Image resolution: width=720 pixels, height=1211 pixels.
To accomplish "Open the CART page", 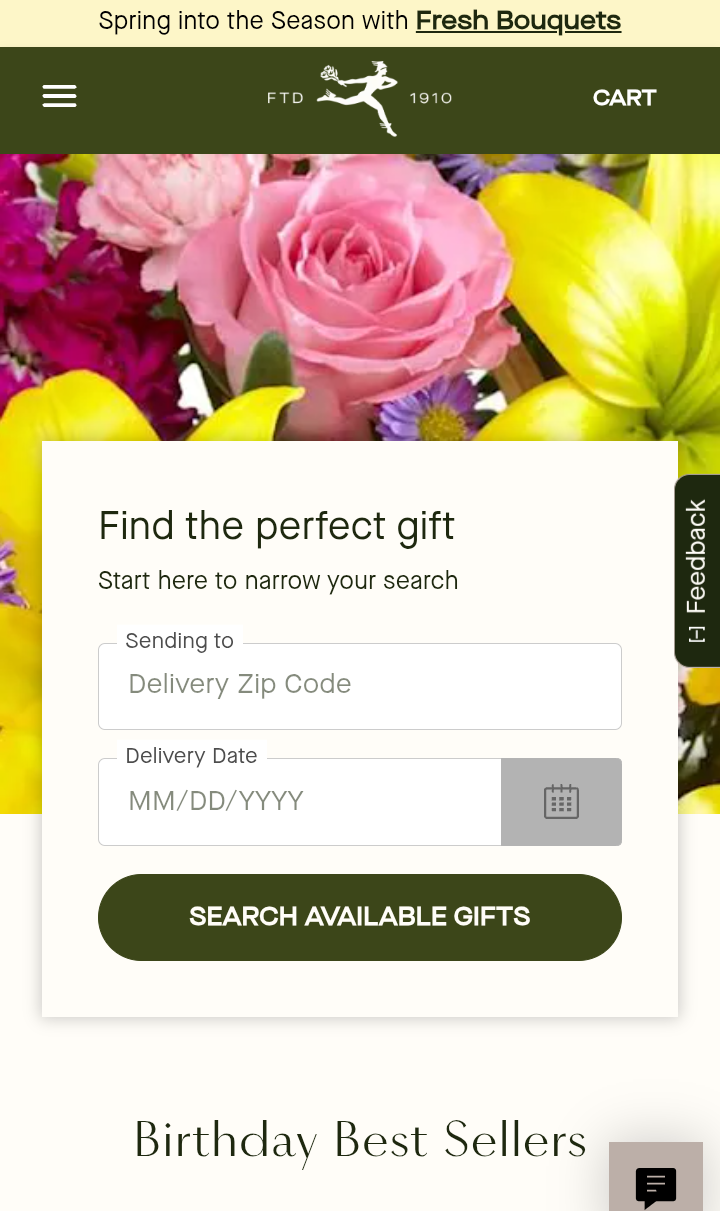I will [624, 98].
